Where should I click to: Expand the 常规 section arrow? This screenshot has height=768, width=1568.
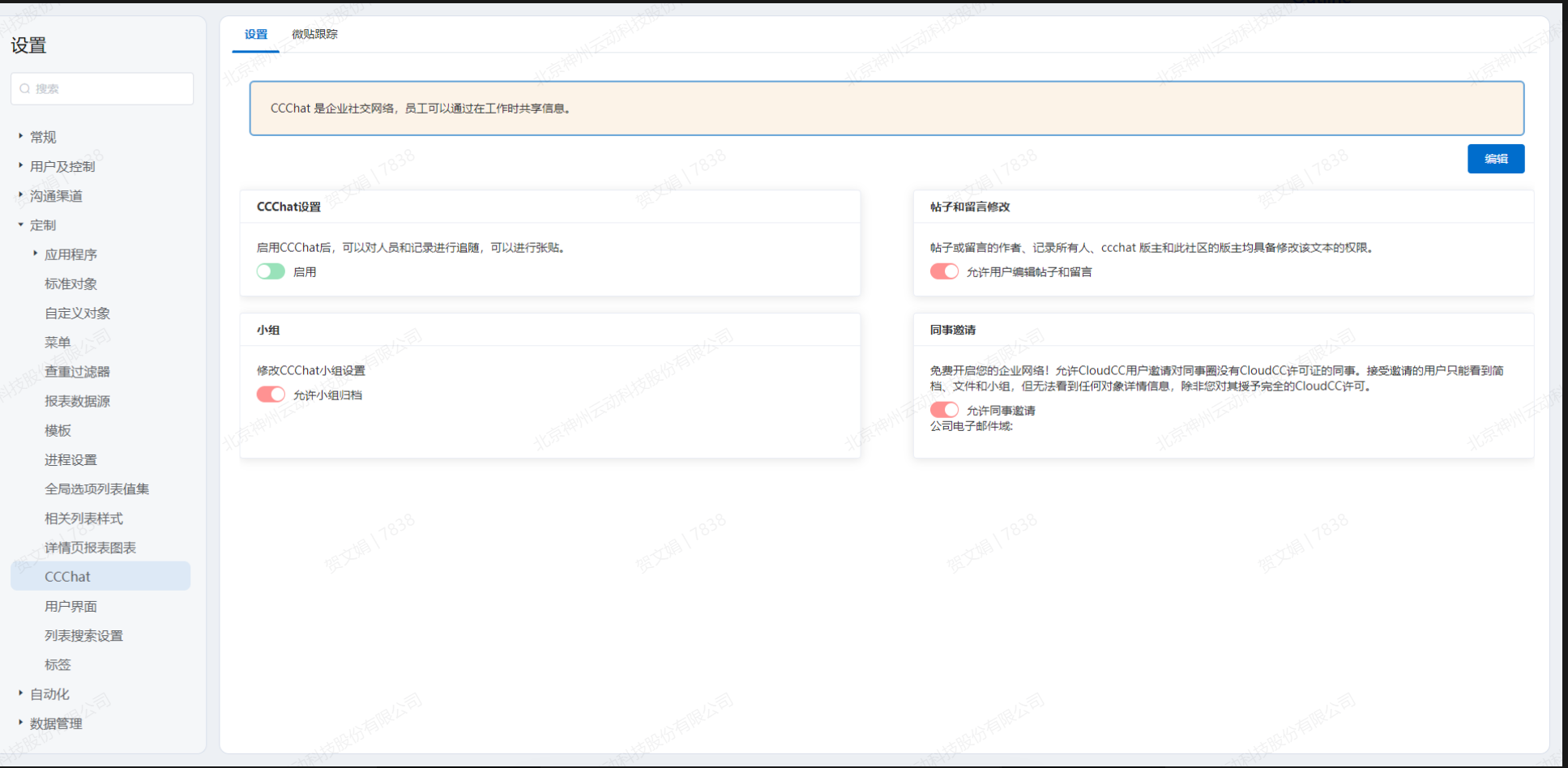(20, 136)
